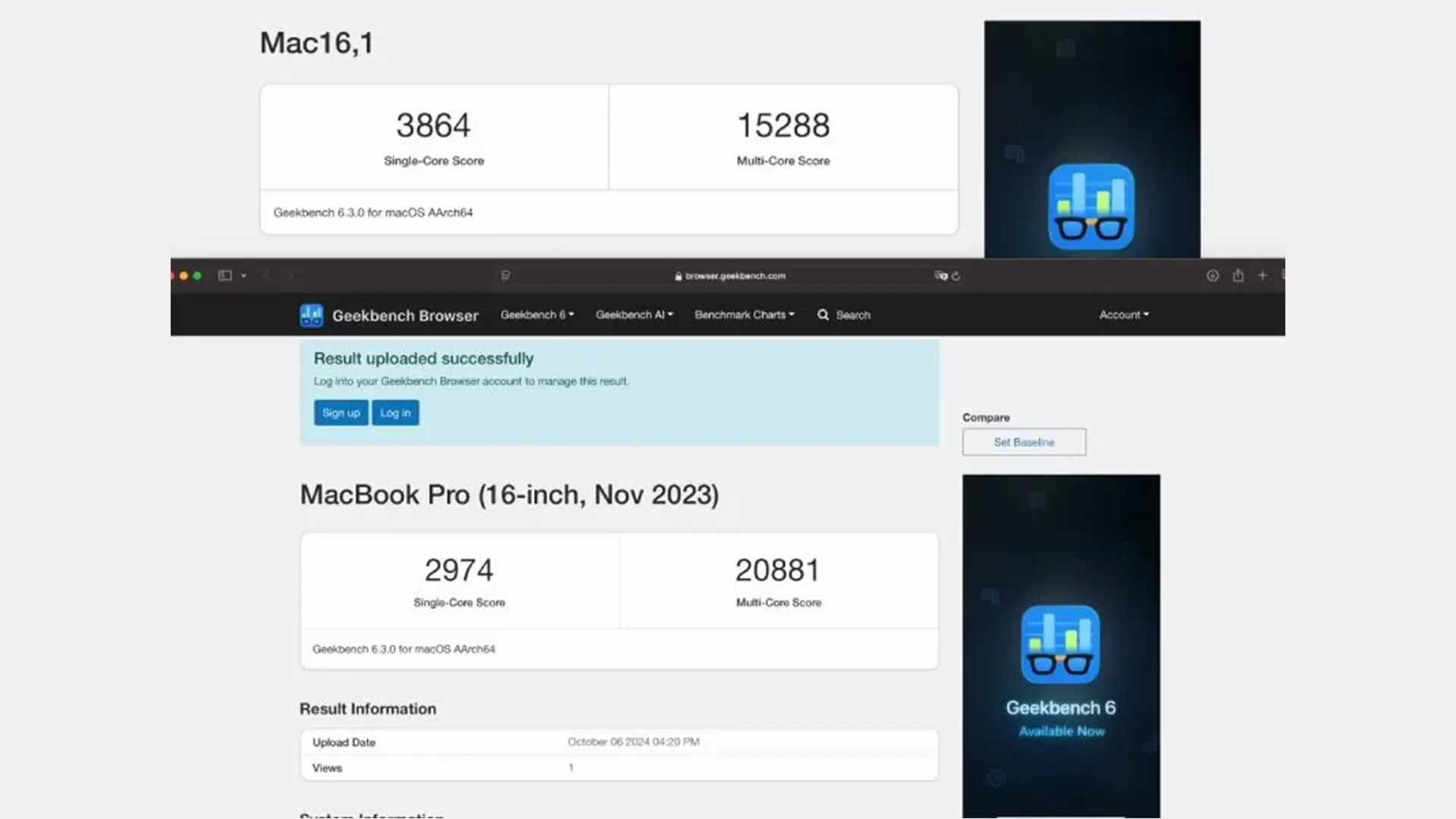Image resolution: width=1456 pixels, height=819 pixels.
Task: Expand the Geekbench AI menu
Action: (x=634, y=315)
